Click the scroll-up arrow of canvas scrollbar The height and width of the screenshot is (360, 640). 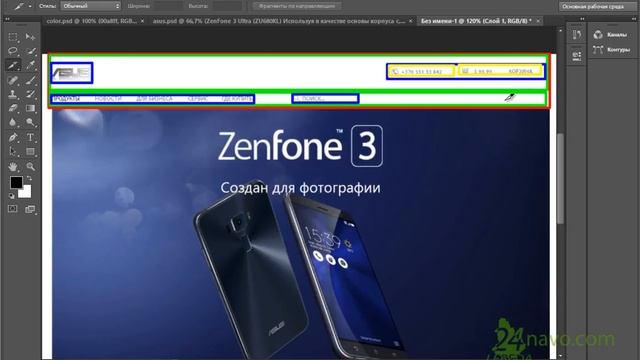click(x=560, y=31)
